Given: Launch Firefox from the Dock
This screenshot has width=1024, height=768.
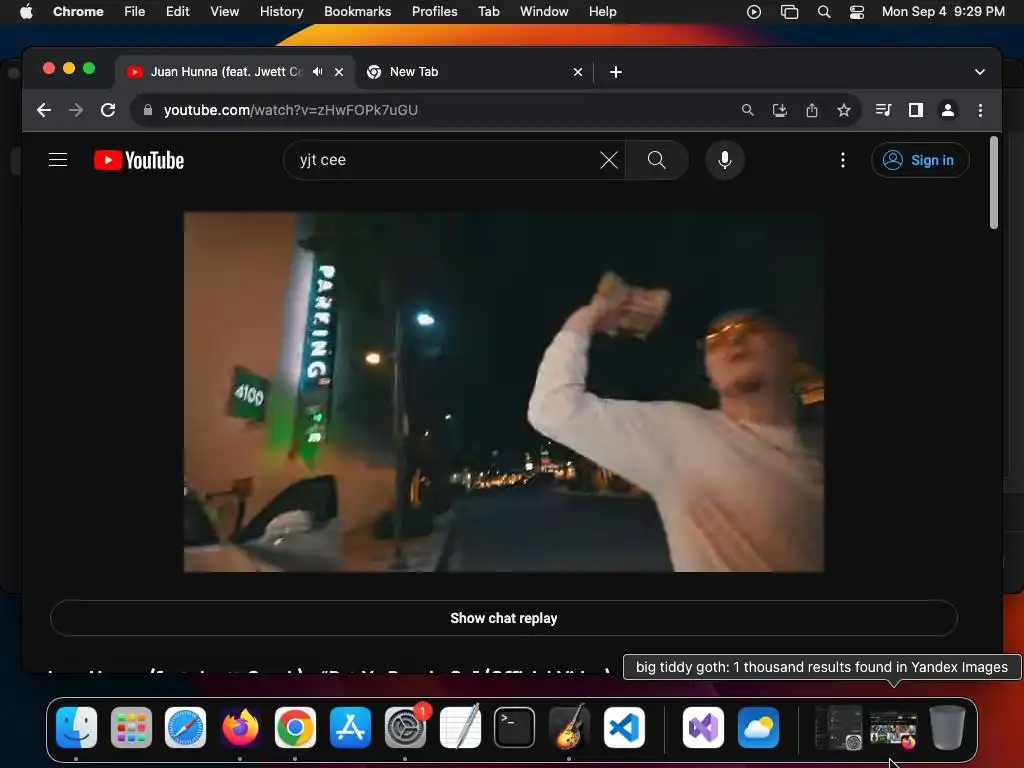Looking at the screenshot, I should (x=240, y=727).
